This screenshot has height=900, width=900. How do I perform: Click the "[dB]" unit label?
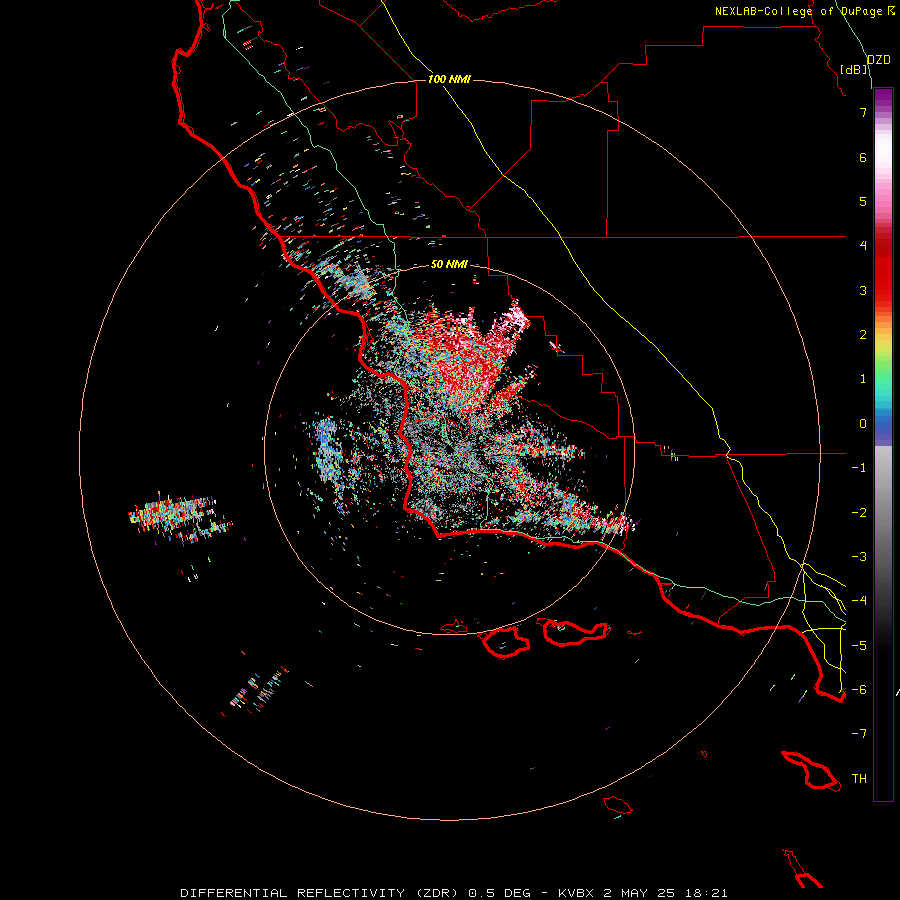[x=854, y=69]
